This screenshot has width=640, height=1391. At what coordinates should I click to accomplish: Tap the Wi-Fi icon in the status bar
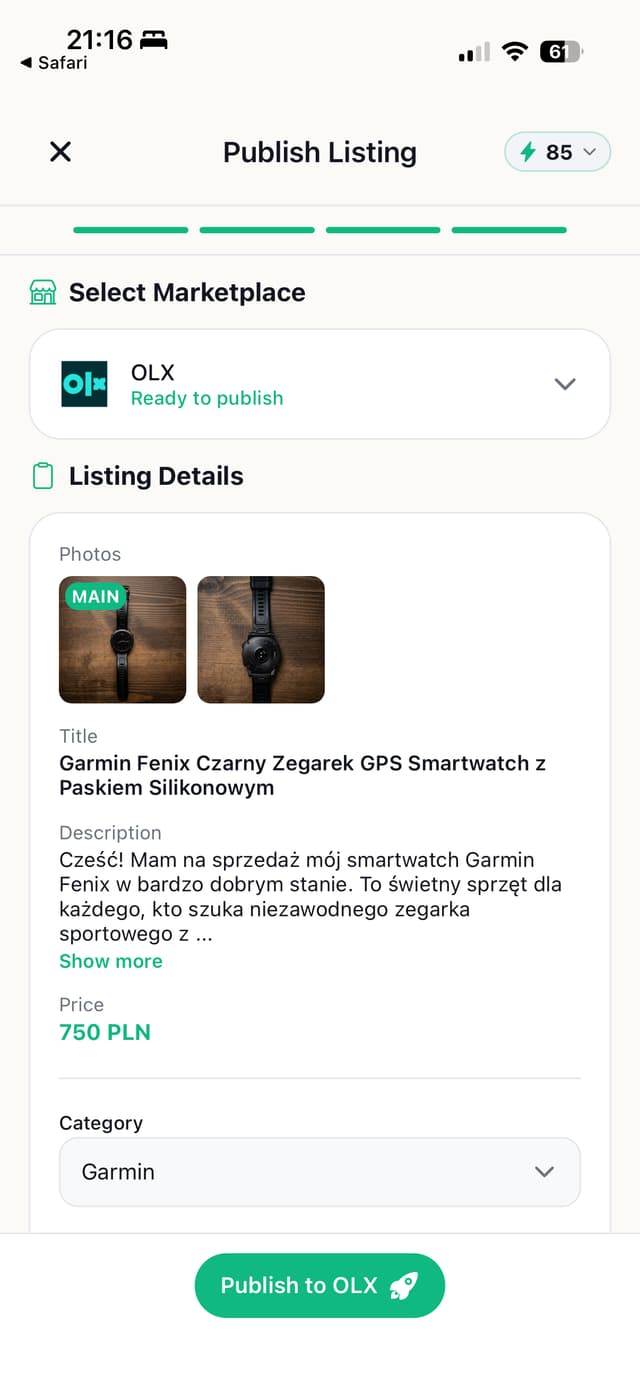click(516, 51)
